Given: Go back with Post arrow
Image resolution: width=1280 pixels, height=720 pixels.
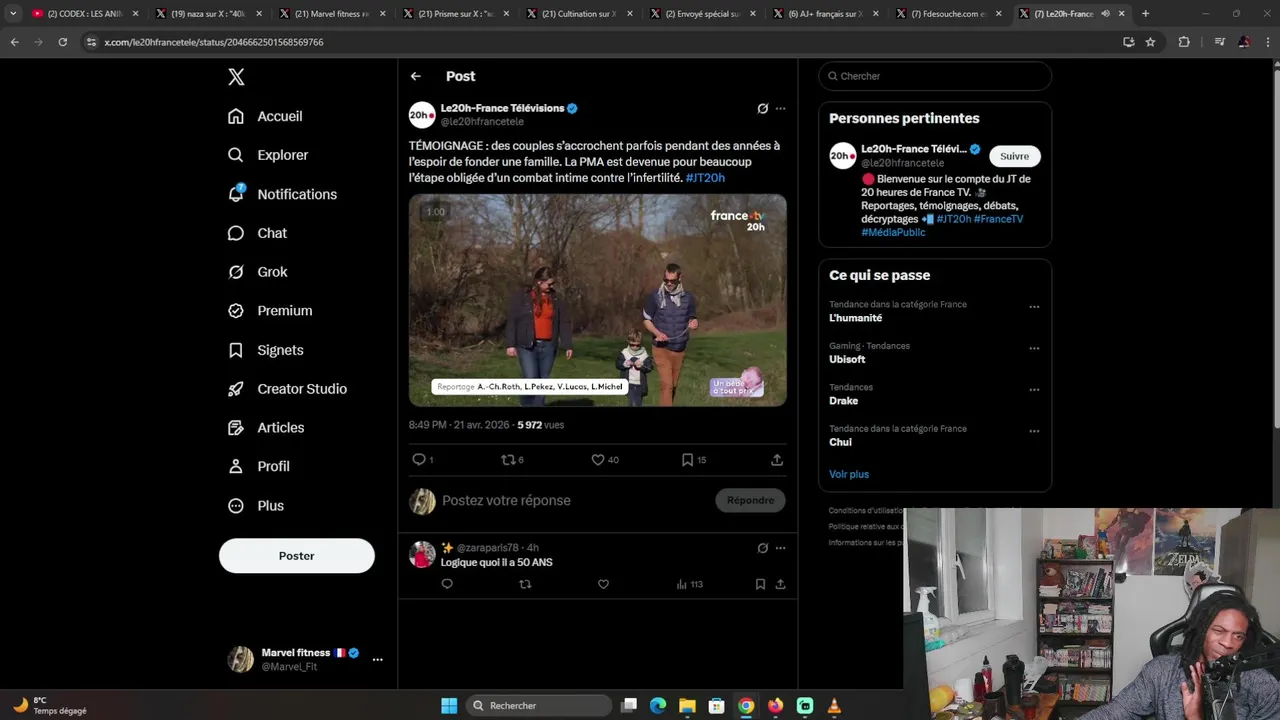Looking at the screenshot, I should click(x=416, y=76).
